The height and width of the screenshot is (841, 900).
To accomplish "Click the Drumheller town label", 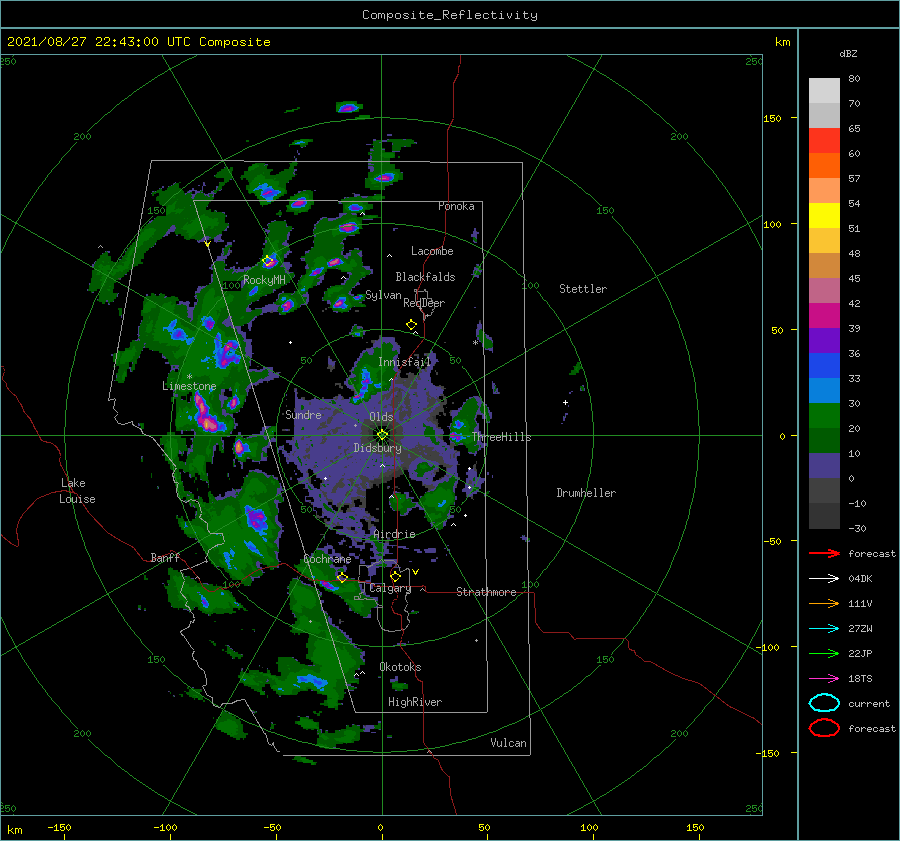I will (586, 493).
